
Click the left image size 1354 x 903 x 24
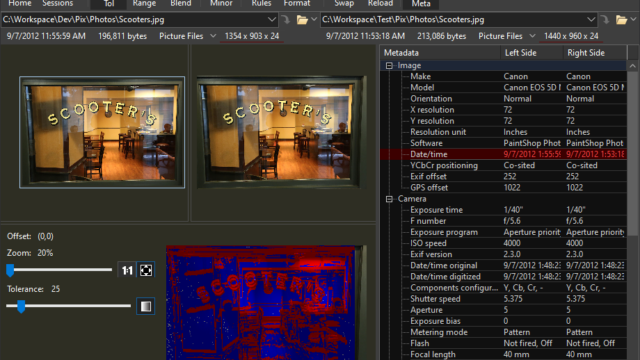[x=252, y=36]
